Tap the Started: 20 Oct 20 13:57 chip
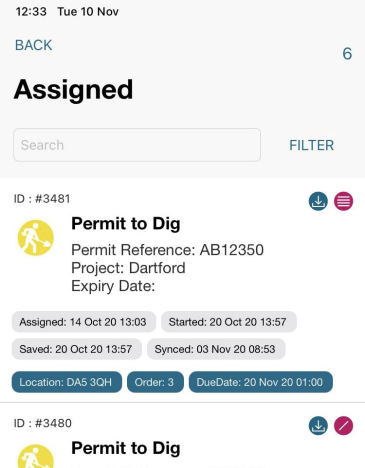The width and height of the screenshot is (365, 468). 229,322
